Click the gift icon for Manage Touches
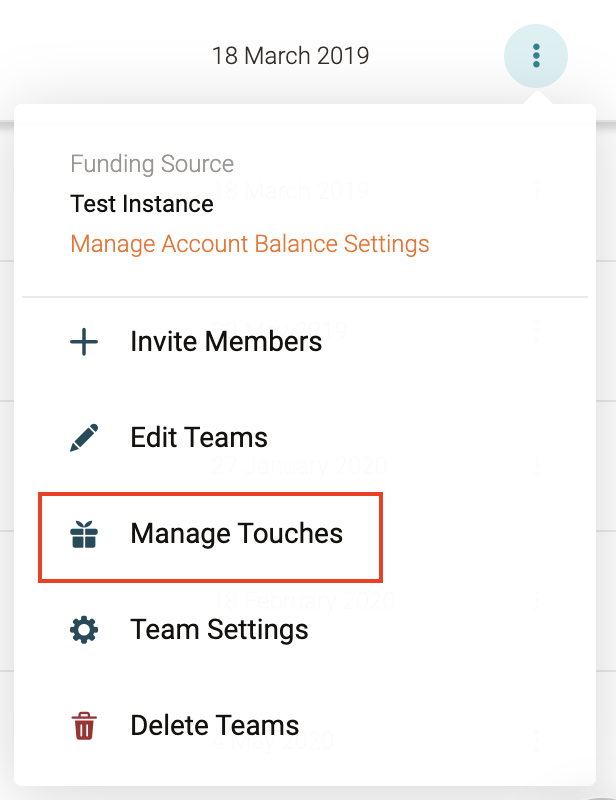The image size is (616, 800). (x=84, y=535)
